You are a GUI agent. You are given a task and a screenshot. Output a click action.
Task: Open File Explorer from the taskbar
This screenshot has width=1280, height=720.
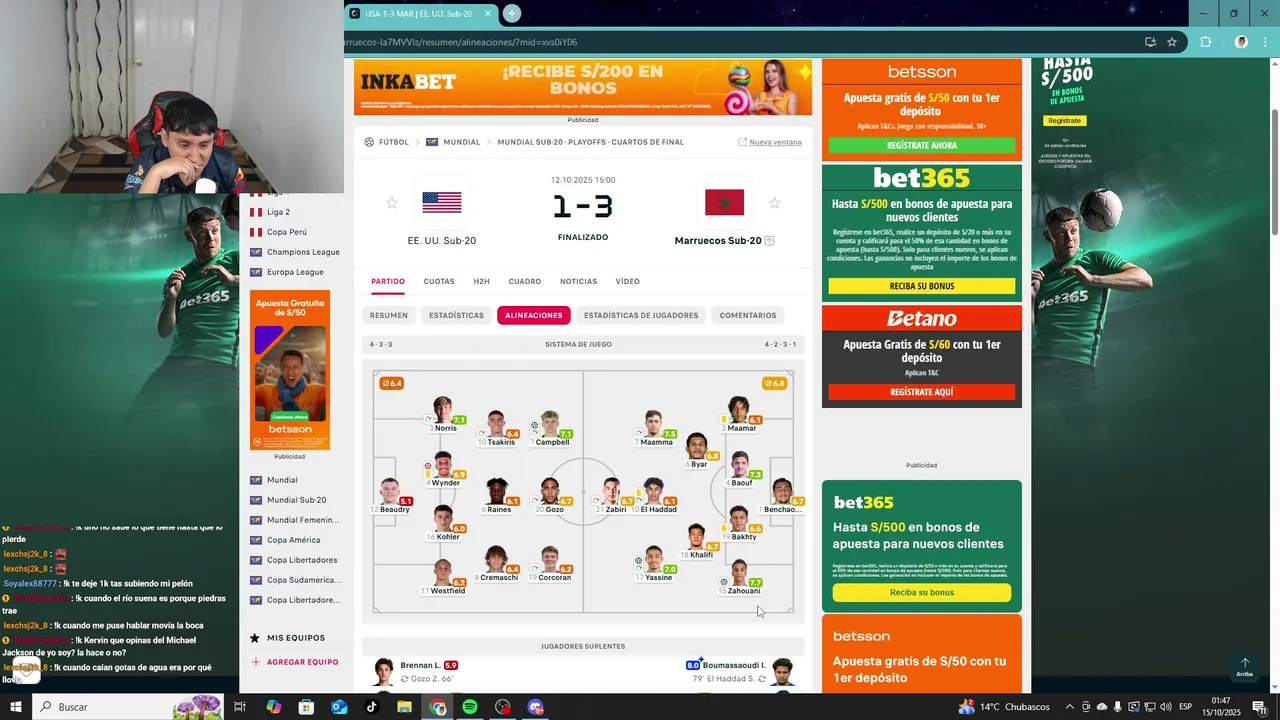[x=404, y=707]
